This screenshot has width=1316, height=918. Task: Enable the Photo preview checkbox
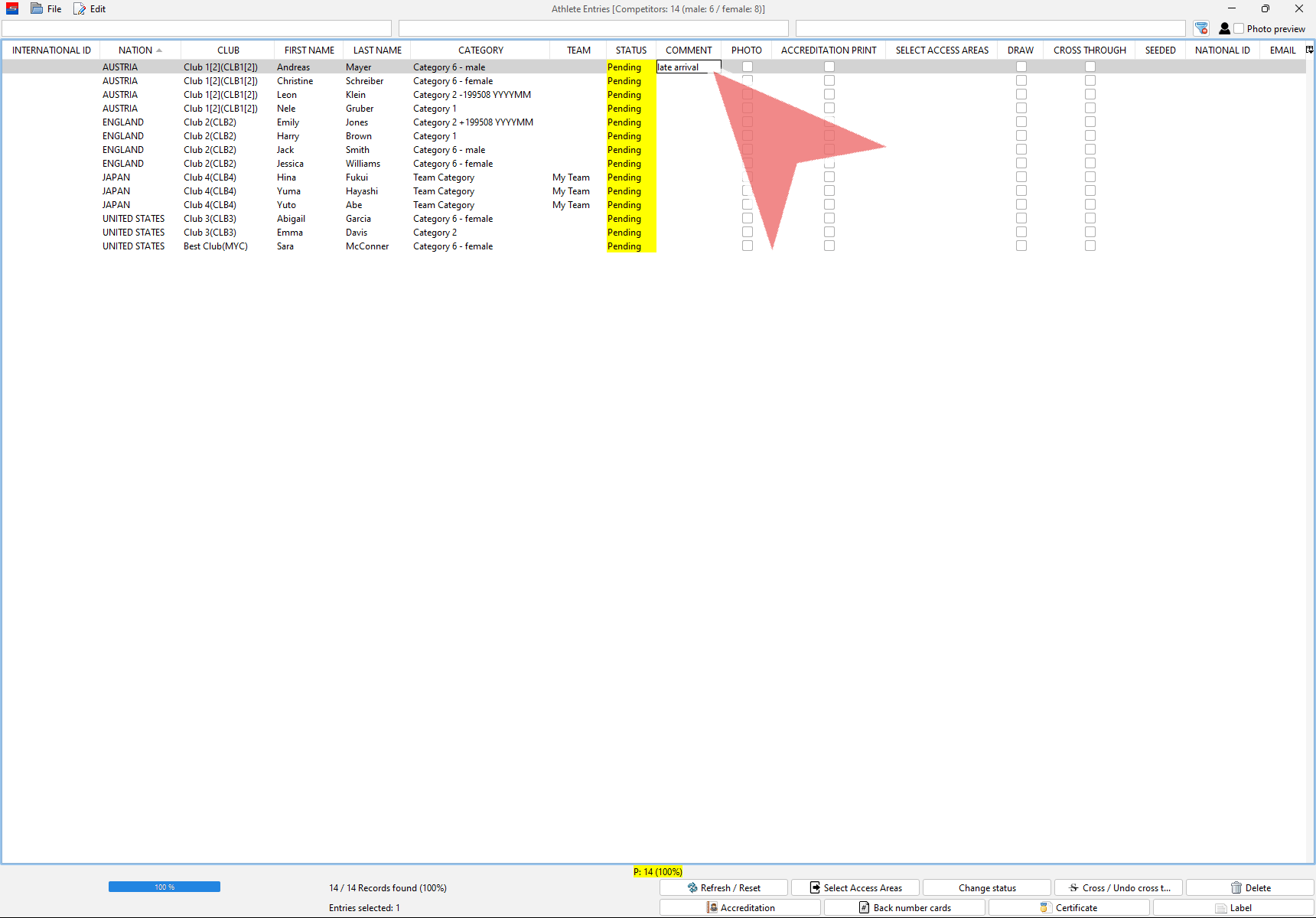pos(1239,29)
